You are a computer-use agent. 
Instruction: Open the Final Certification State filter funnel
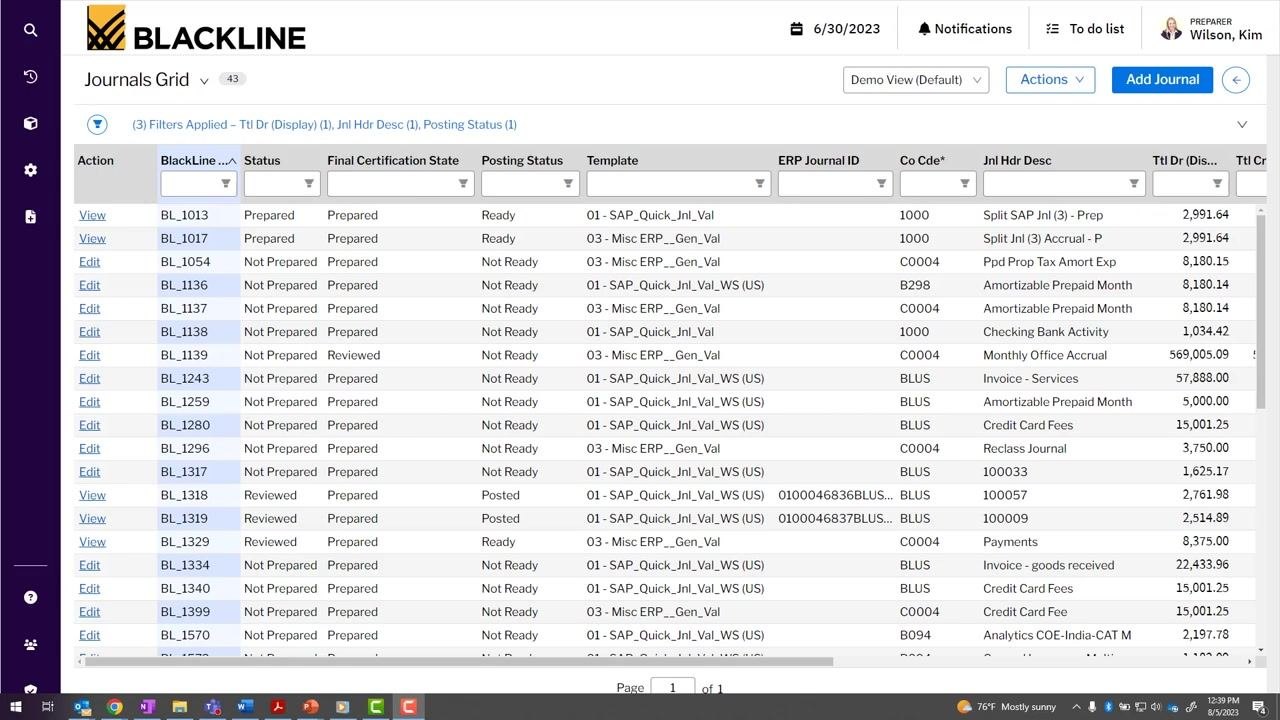point(463,183)
